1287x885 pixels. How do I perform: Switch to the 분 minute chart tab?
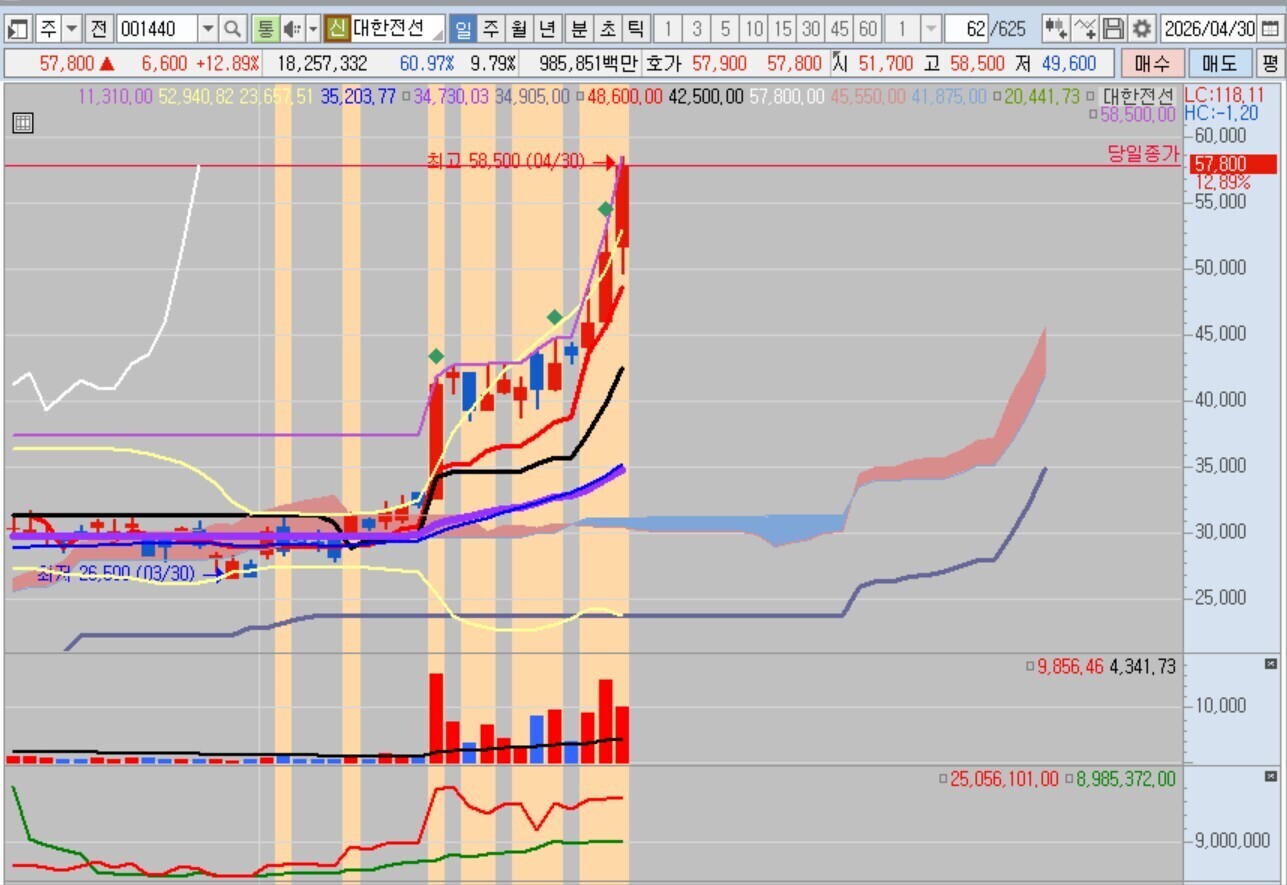tap(579, 28)
